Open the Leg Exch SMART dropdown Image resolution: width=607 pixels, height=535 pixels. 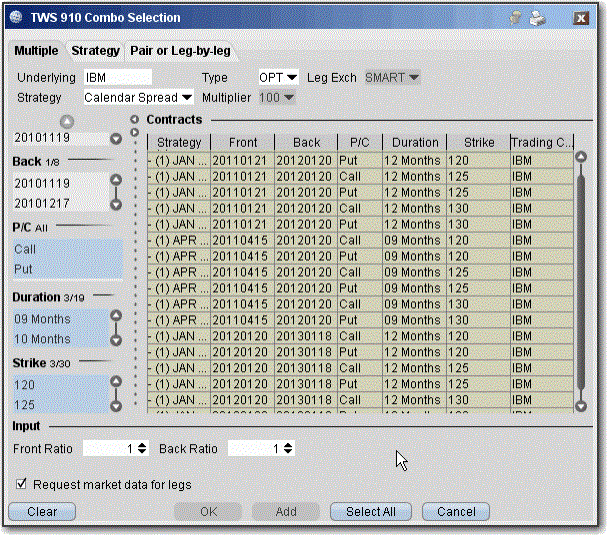pos(392,77)
